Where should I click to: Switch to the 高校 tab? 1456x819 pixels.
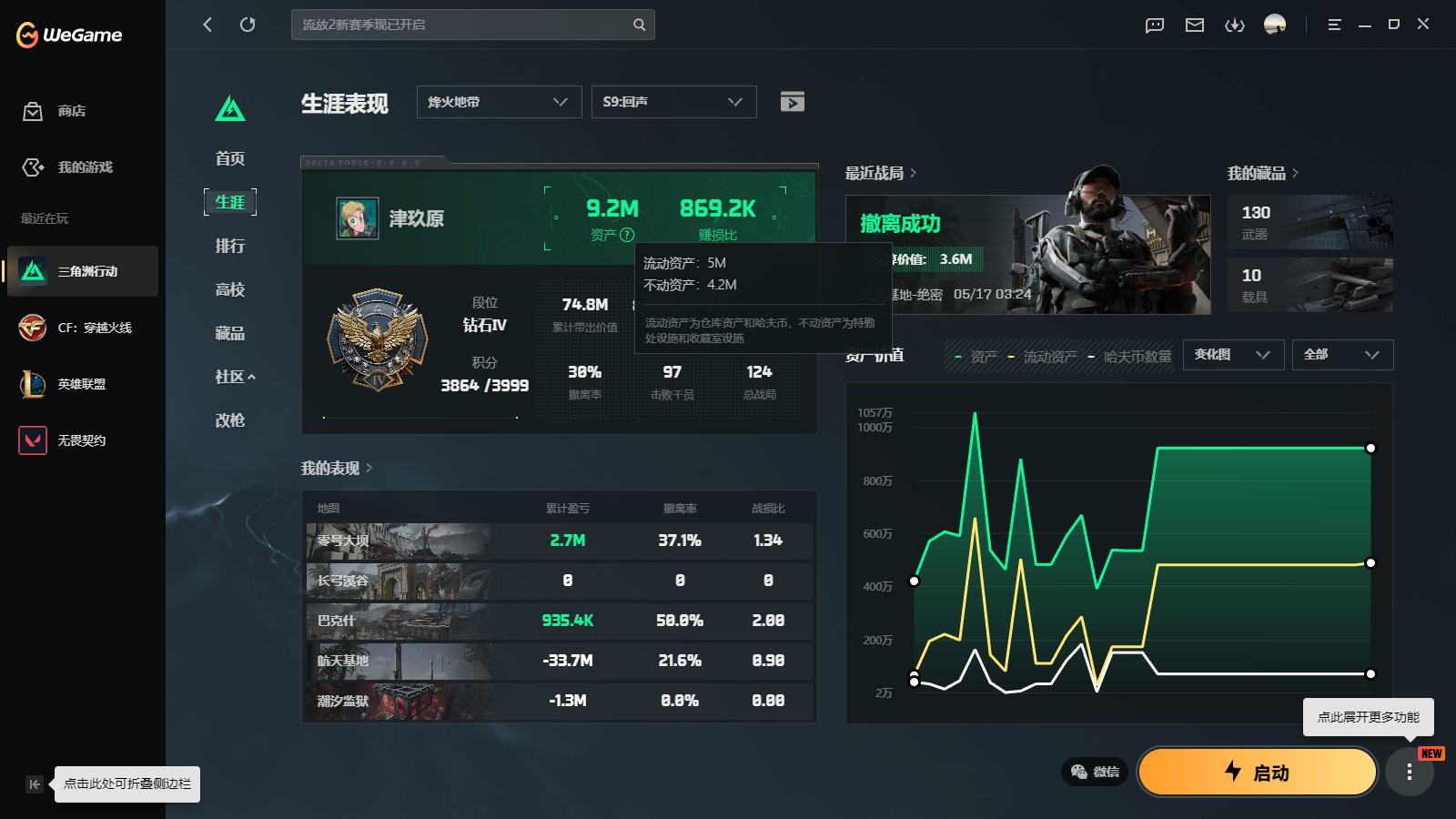tap(230, 289)
